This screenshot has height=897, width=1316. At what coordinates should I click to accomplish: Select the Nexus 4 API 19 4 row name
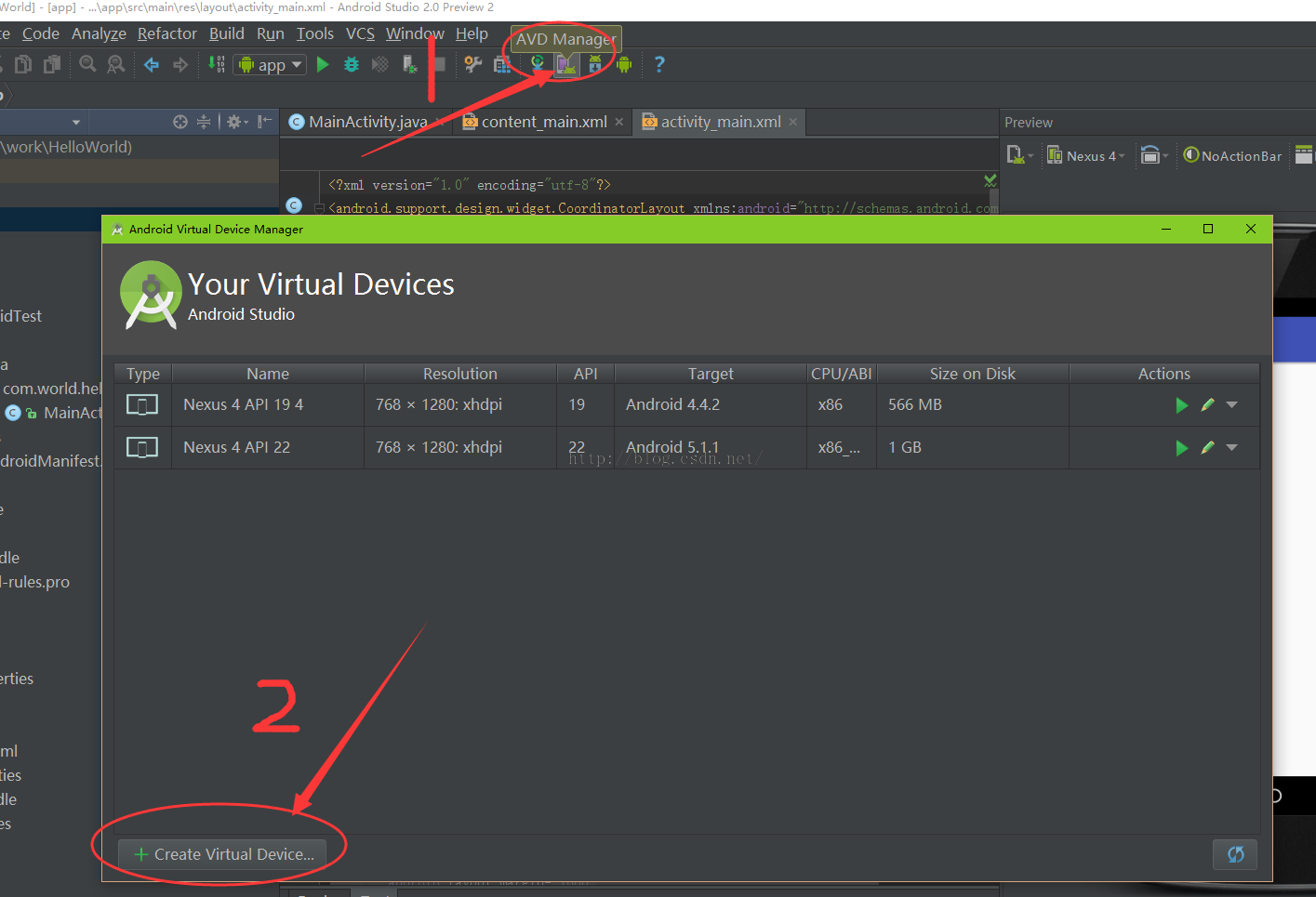coord(244,405)
